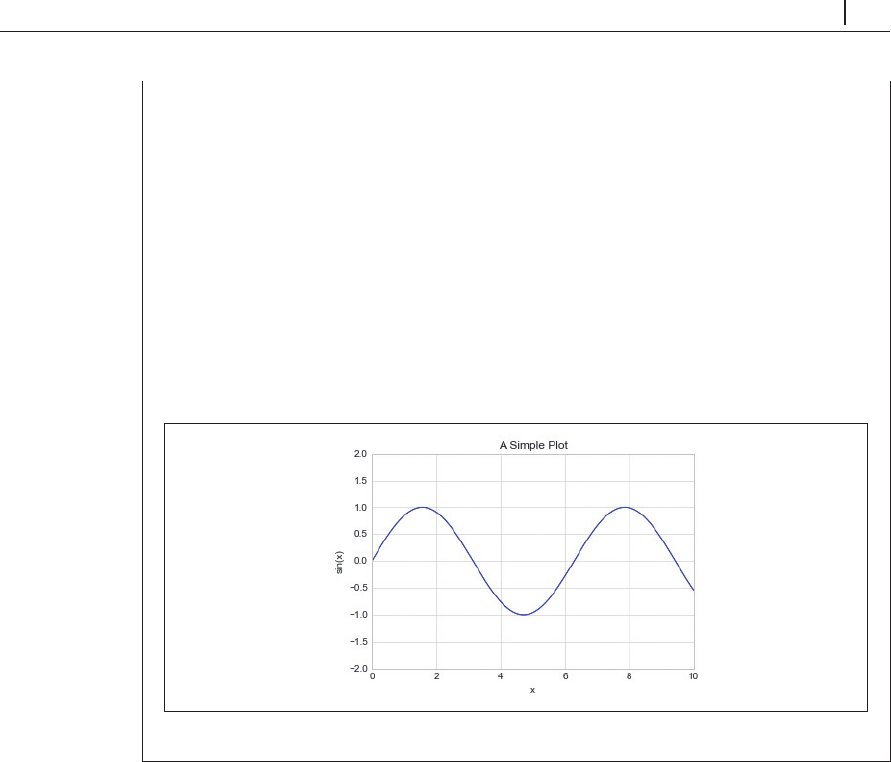The image size is (891, 762).
Task: Click the x-axis label below the plot
Action: [532, 690]
